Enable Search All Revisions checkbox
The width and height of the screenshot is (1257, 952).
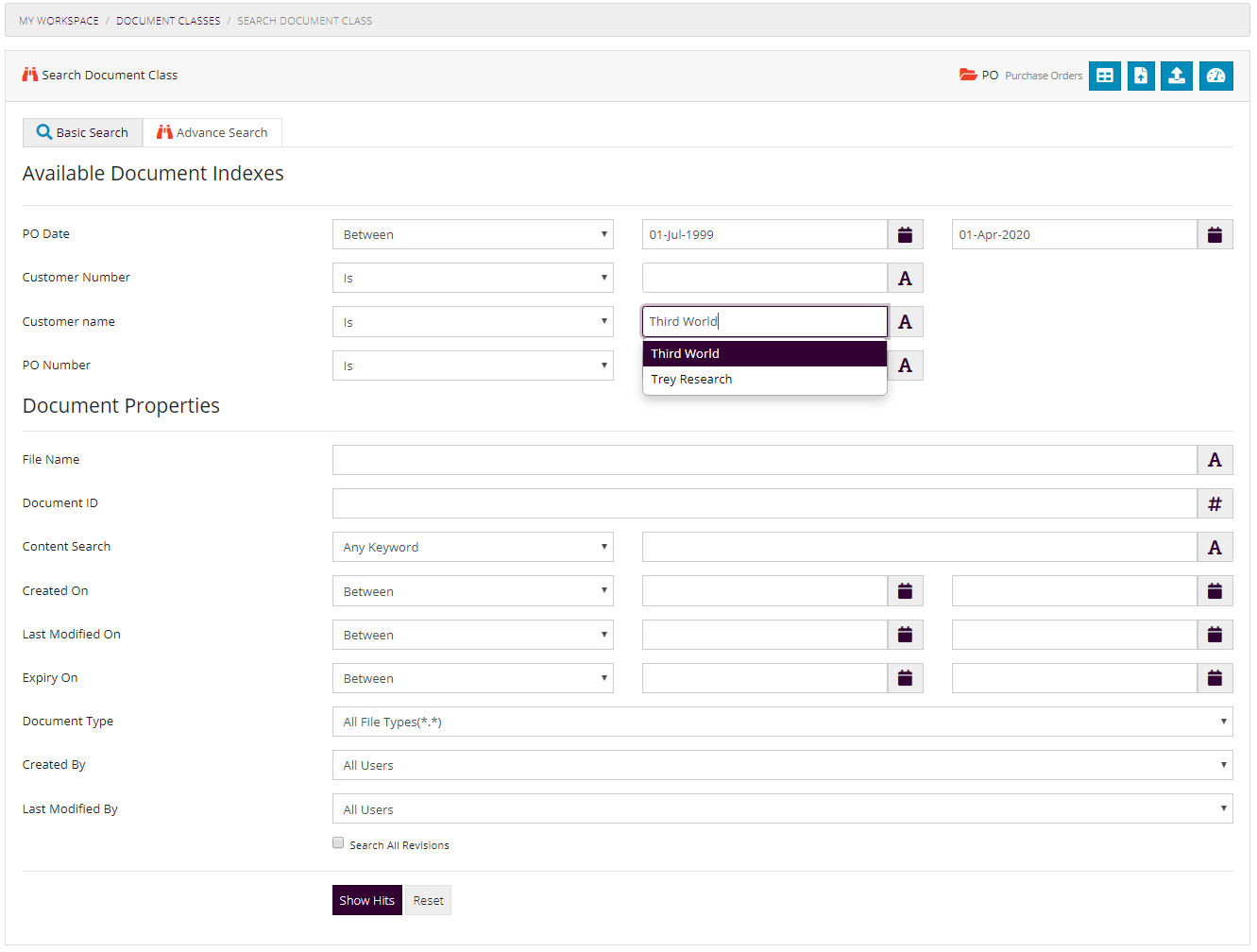(338, 843)
